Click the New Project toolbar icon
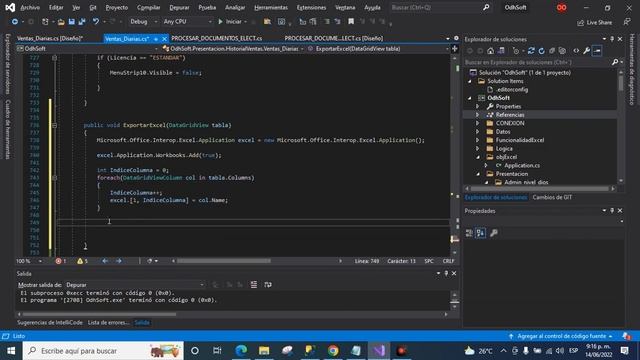 tap(45, 22)
